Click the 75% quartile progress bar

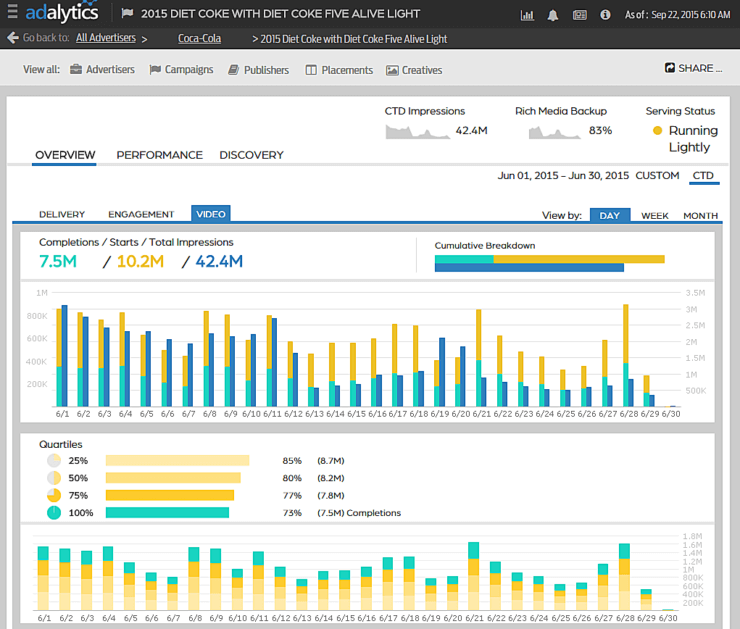pos(170,495)
